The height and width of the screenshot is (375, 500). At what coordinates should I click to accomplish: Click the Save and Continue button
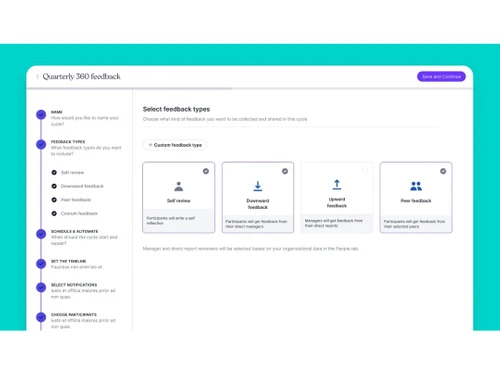[x=441, y=76]
